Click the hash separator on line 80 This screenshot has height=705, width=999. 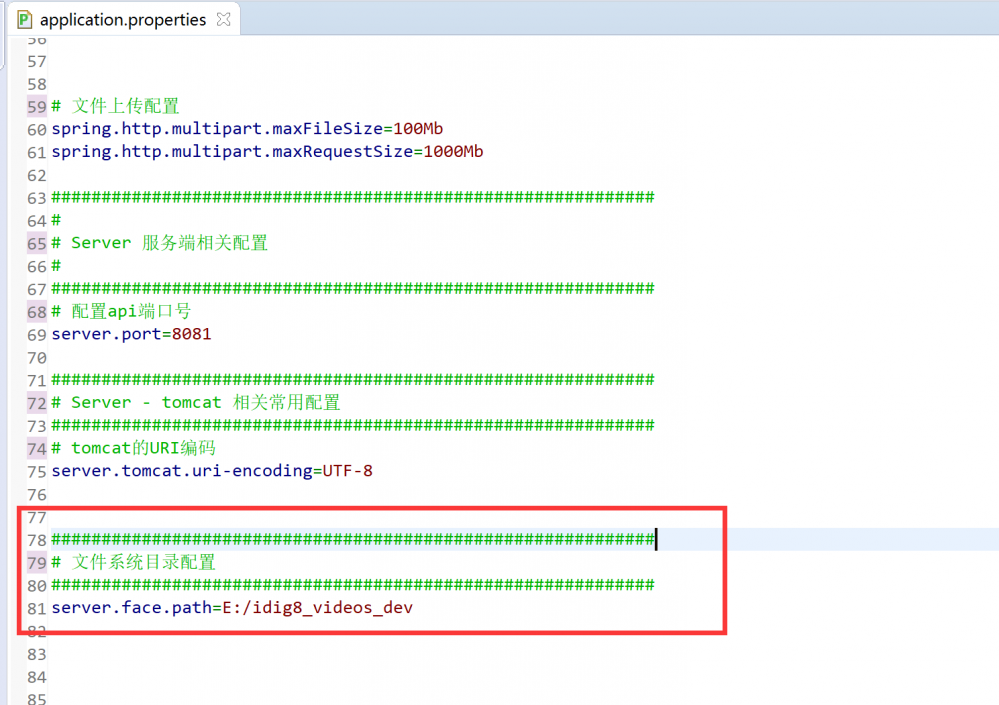(353, 585)
